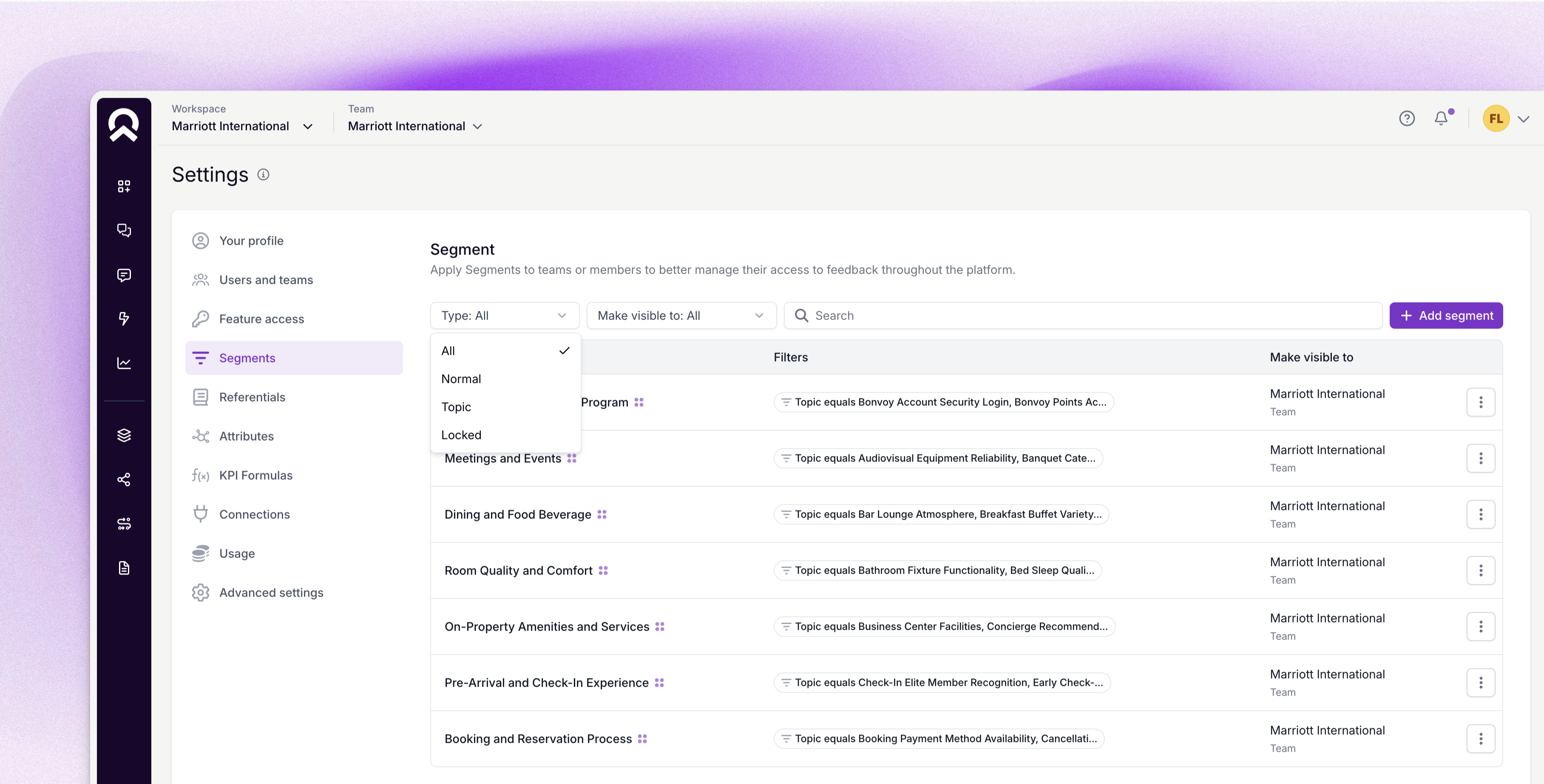Open row options for On-Property Amenities and Services
Image resolution: width=1544 pixels, height=784 pixels.
[1481, 626]
